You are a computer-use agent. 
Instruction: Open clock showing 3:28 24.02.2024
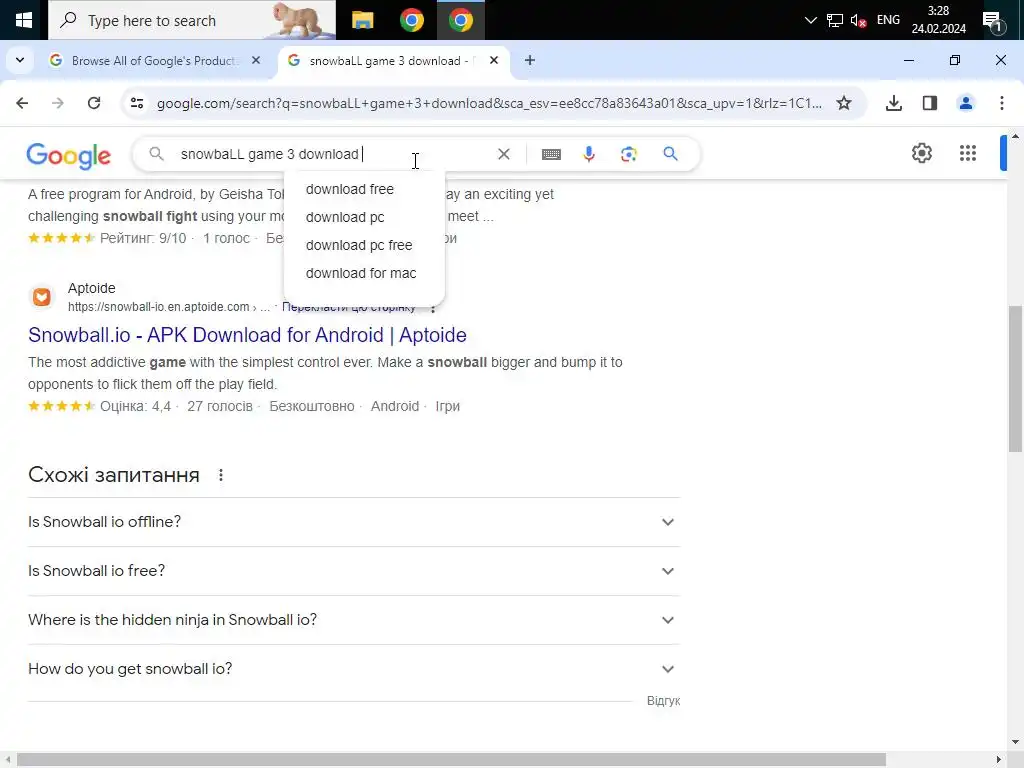938,20
